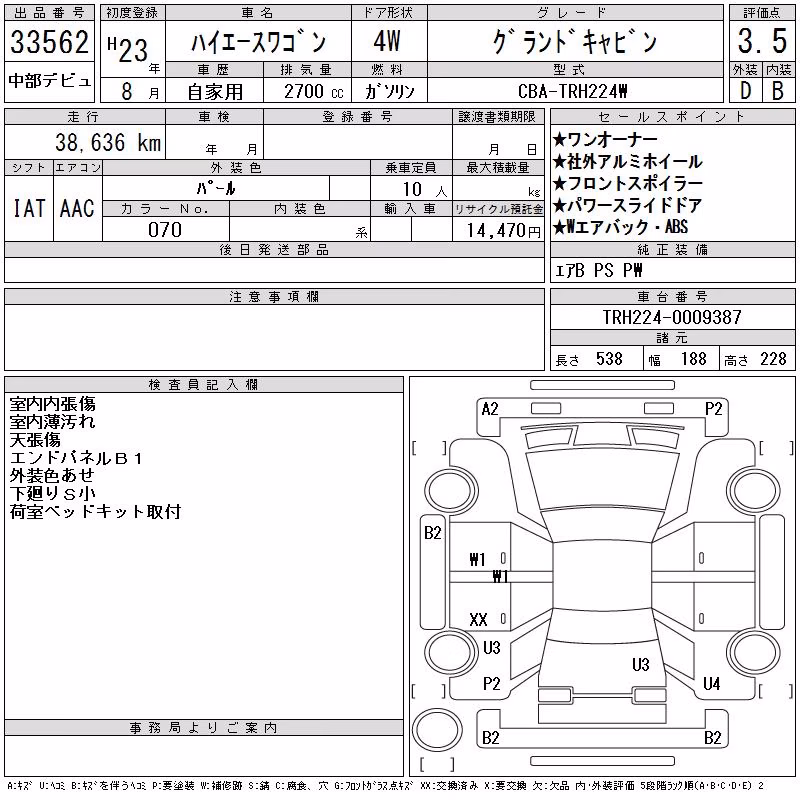Screen dimensions: 800x800
Task: Click the P2 mark at front right
Action: pos(713,409)
